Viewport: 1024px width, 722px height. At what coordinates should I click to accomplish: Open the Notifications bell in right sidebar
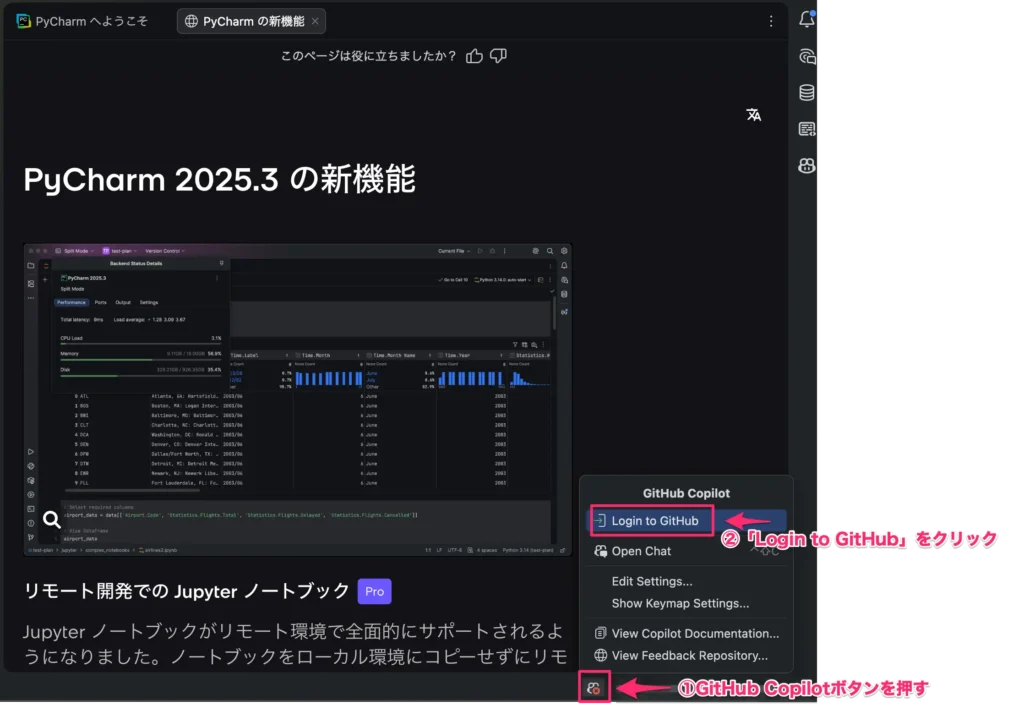click(807, 19)
